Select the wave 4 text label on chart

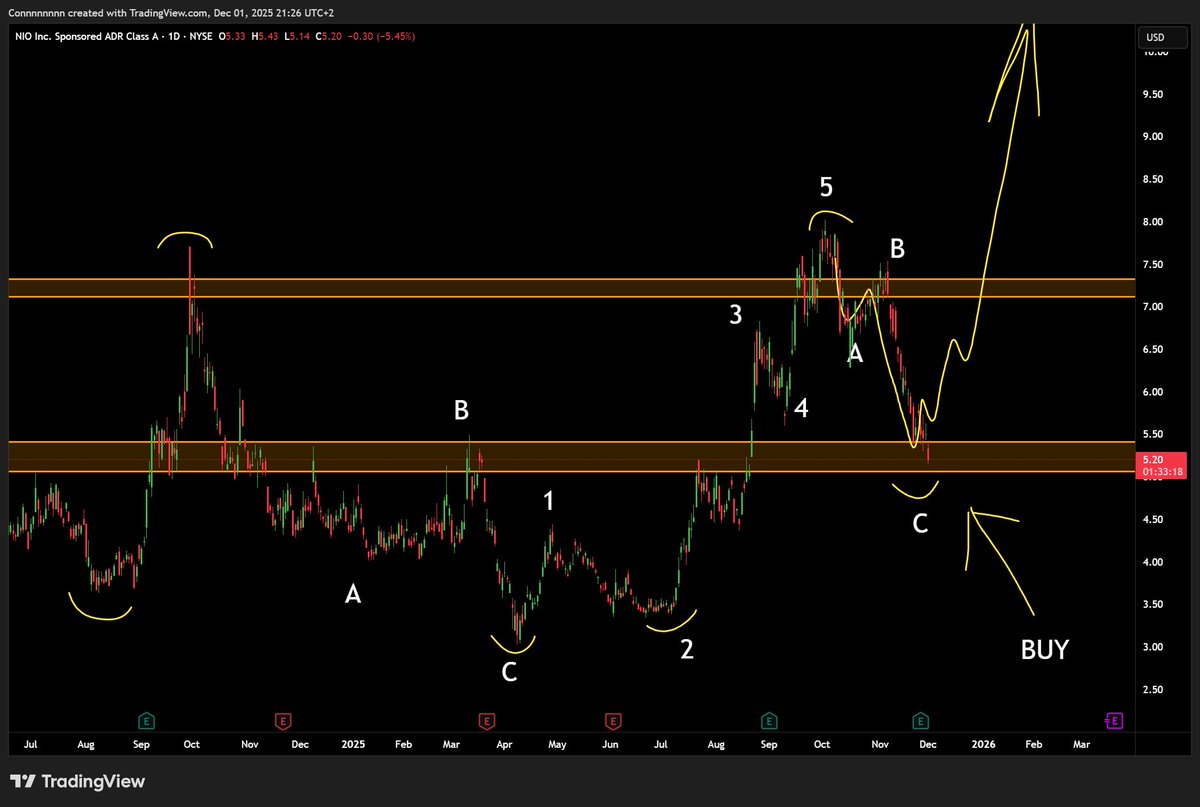pyautogui.click(x=801, y=409)
